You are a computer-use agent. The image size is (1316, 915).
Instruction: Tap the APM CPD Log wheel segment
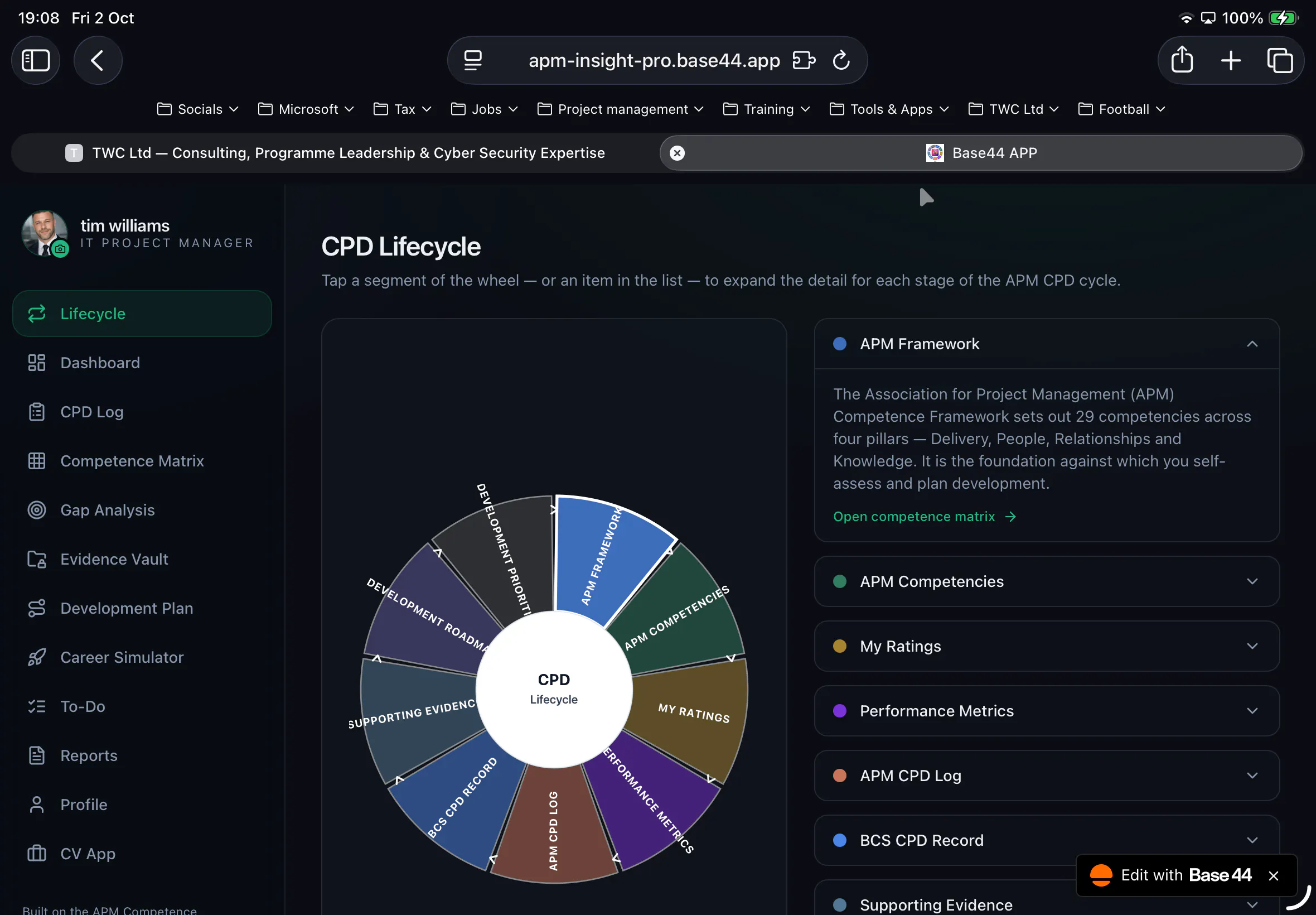[x=553, y=826]
